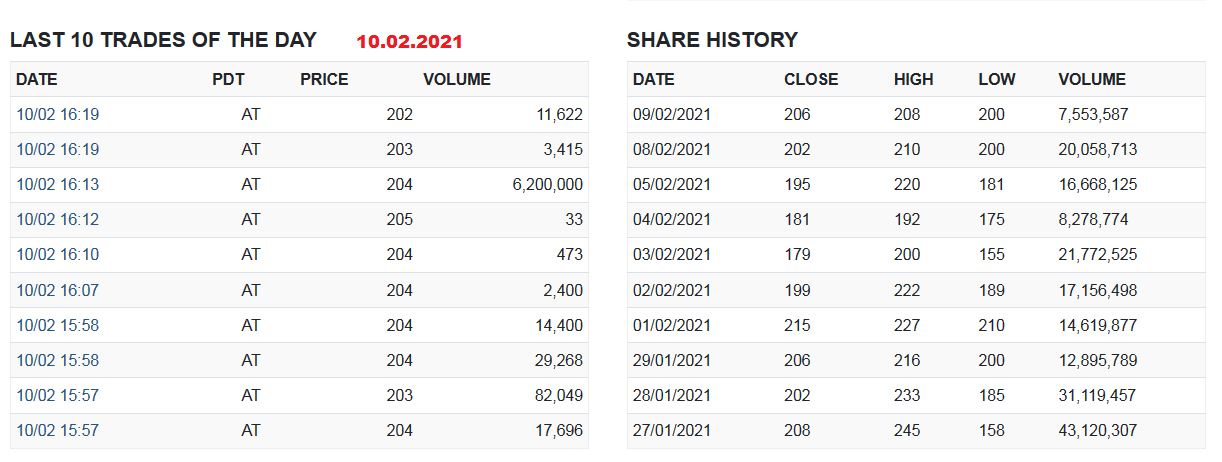Click the LOW column header
Image resolution: width=1222 pixels, height=462 pixels.
coord(996,79)
